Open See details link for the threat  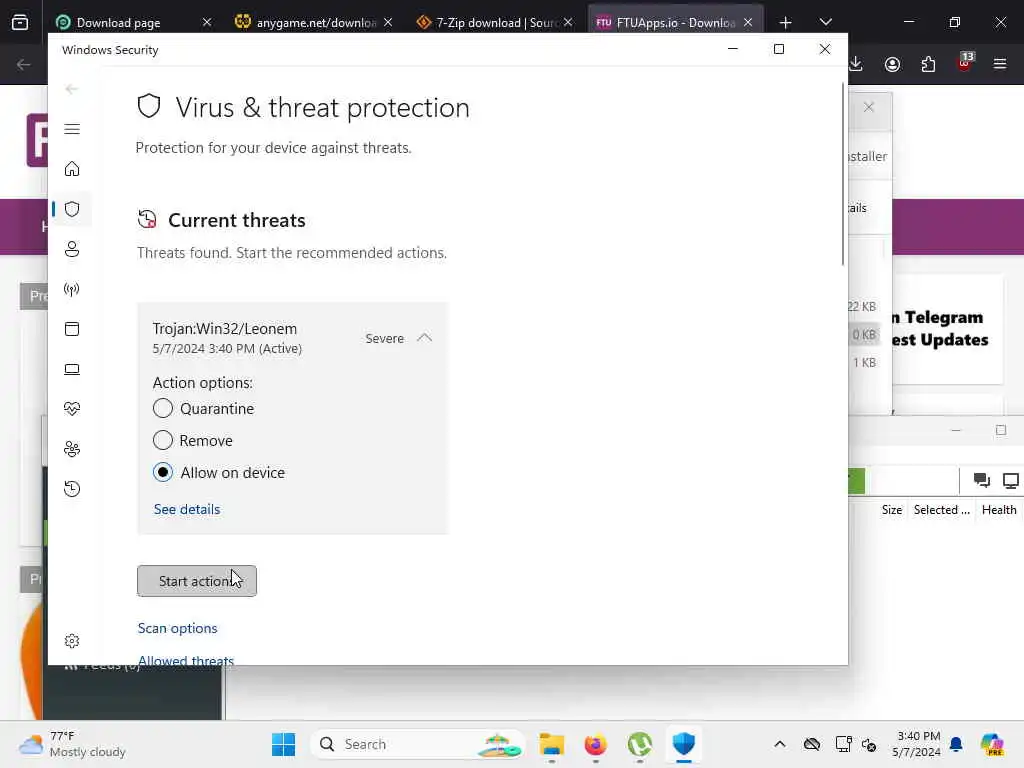point(187,509)
